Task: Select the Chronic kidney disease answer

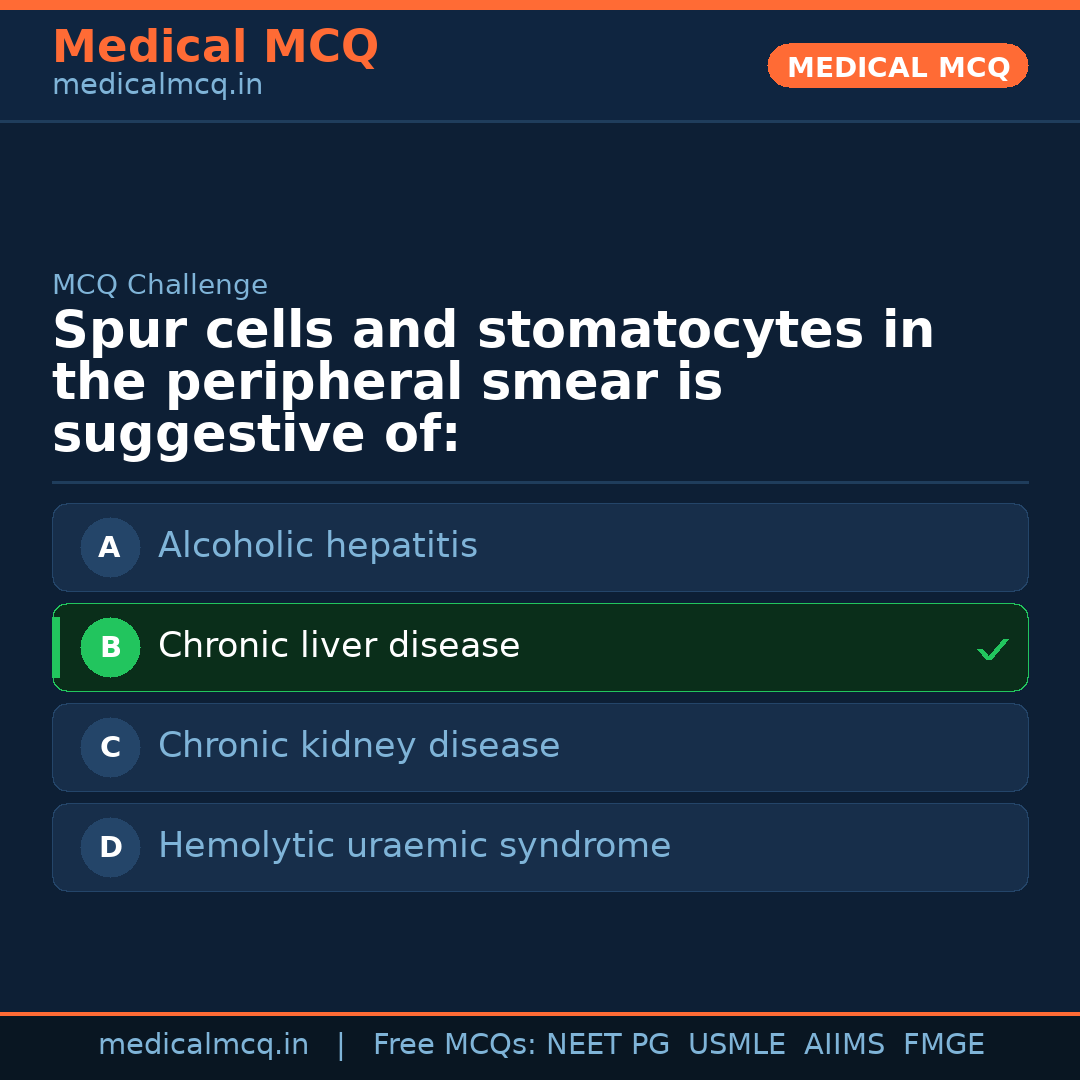Action: tap(359, 746)
